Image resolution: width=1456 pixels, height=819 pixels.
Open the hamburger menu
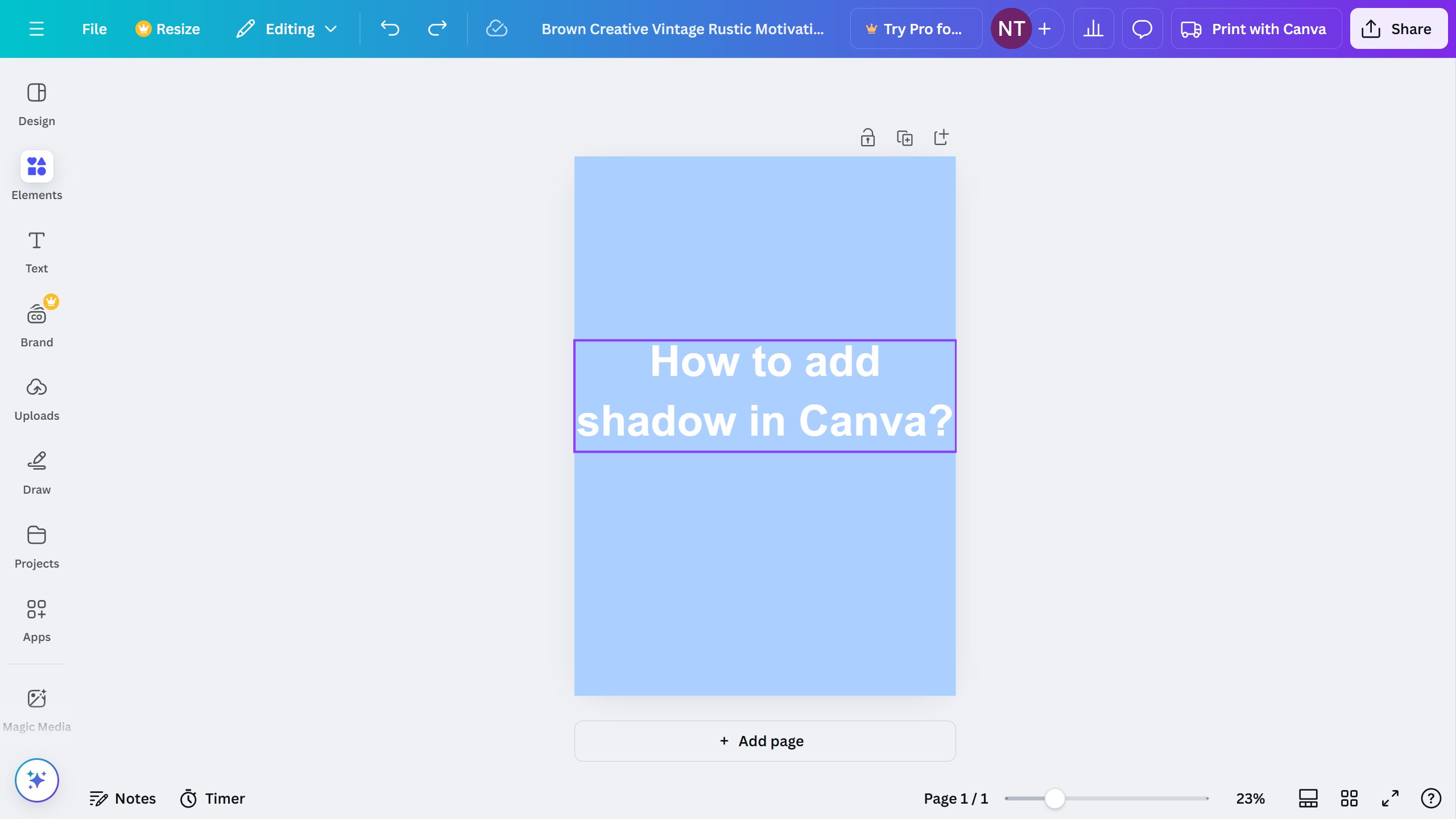(x=38, y=28)
